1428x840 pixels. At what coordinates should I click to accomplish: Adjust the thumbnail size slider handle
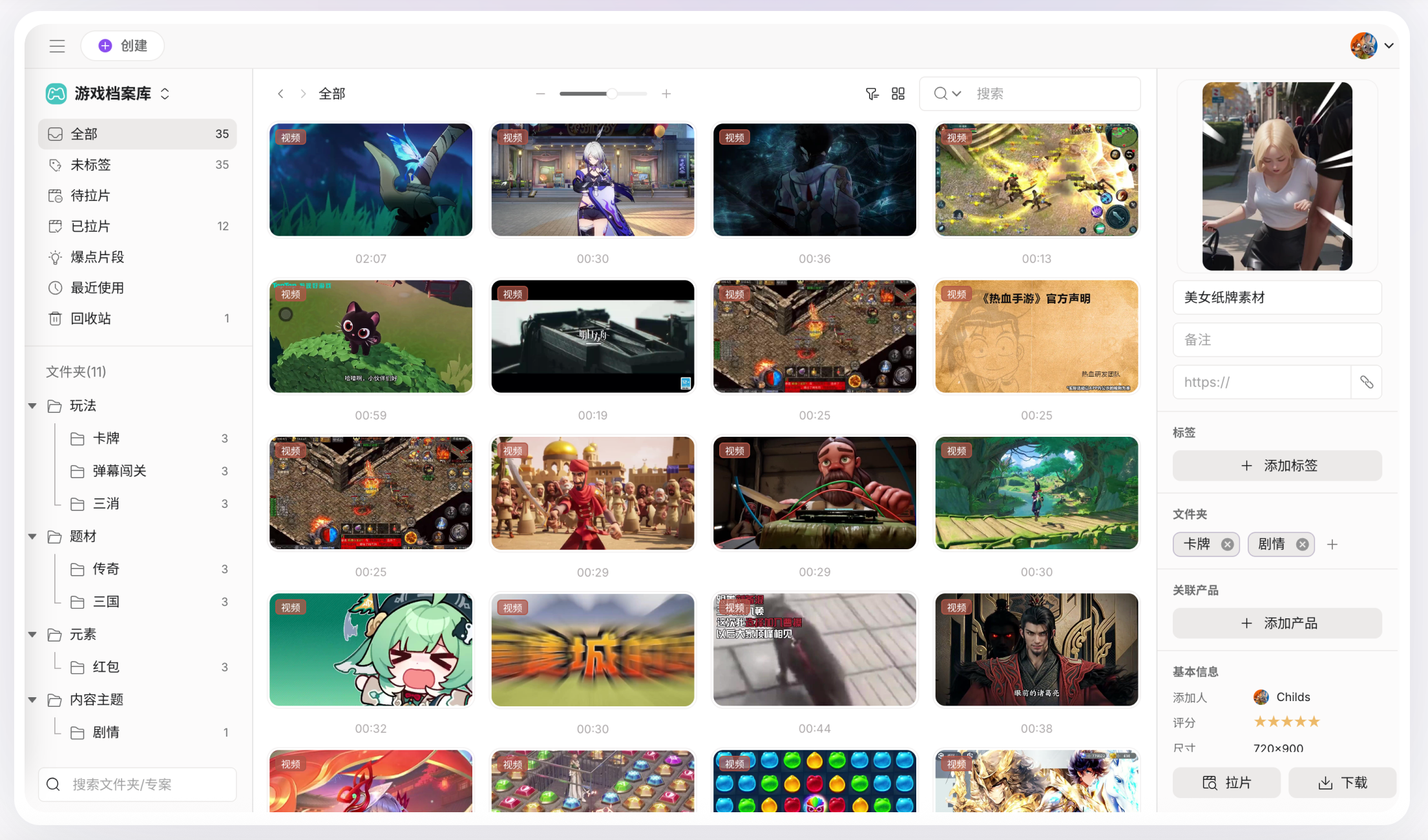point(611,94)
